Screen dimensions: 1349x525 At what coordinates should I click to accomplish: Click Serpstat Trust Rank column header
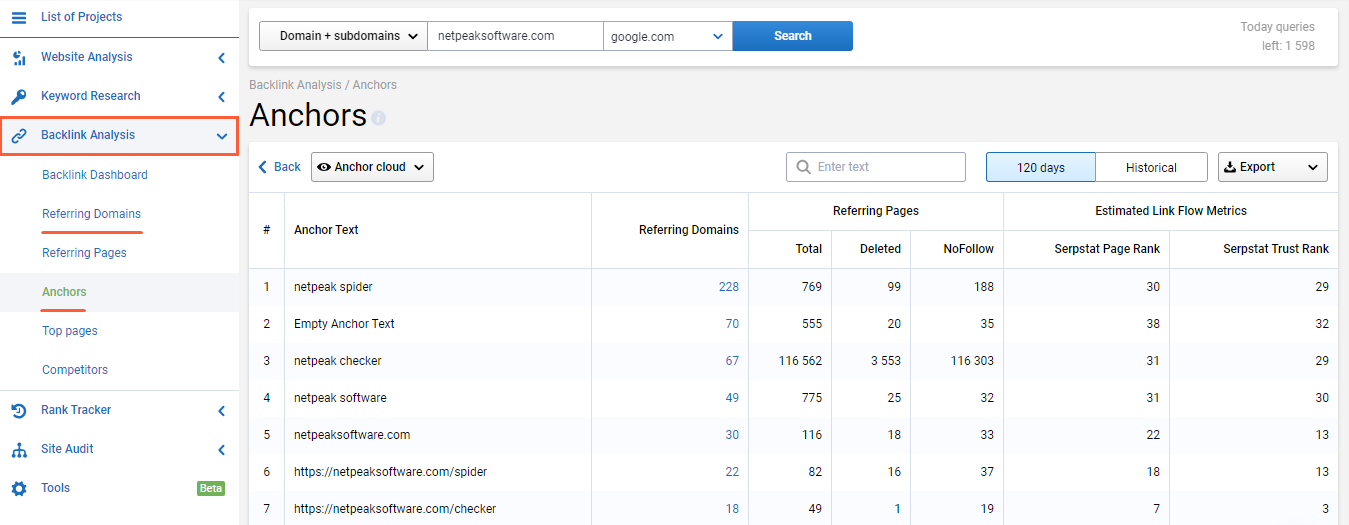pyautogui.click(x=1276, y=249)
